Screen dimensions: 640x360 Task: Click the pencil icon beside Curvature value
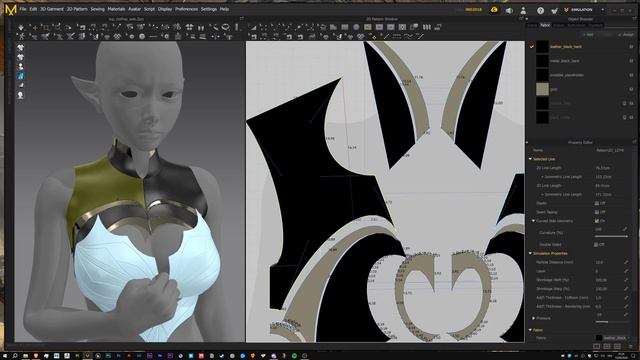coord(625,229)
